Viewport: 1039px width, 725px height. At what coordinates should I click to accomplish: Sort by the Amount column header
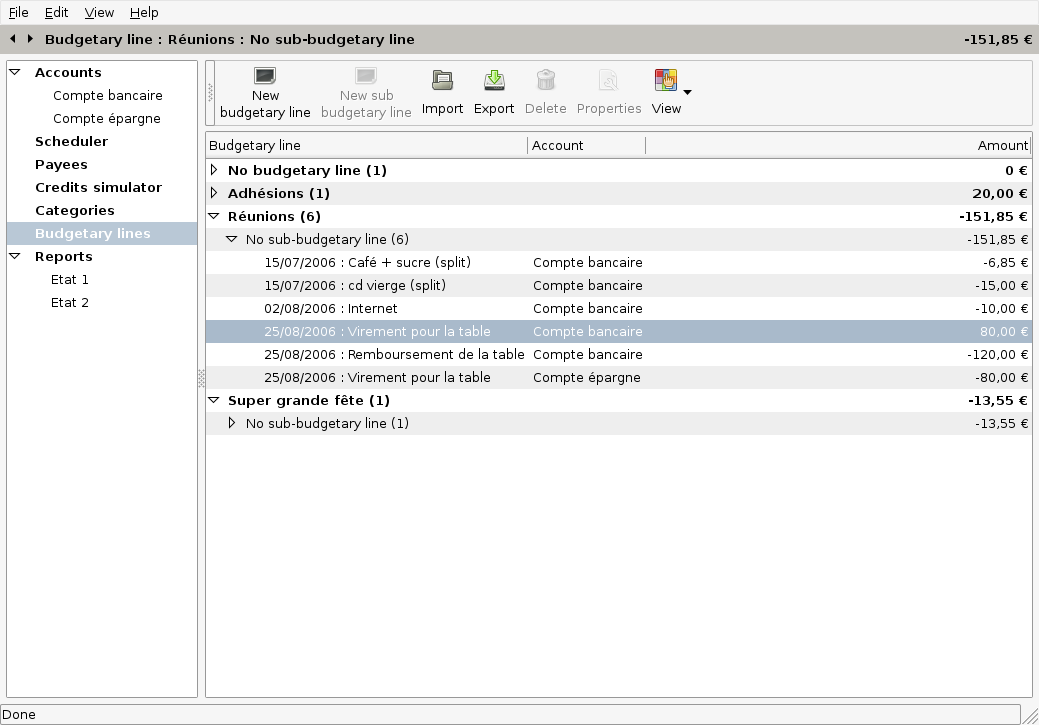1002,145
